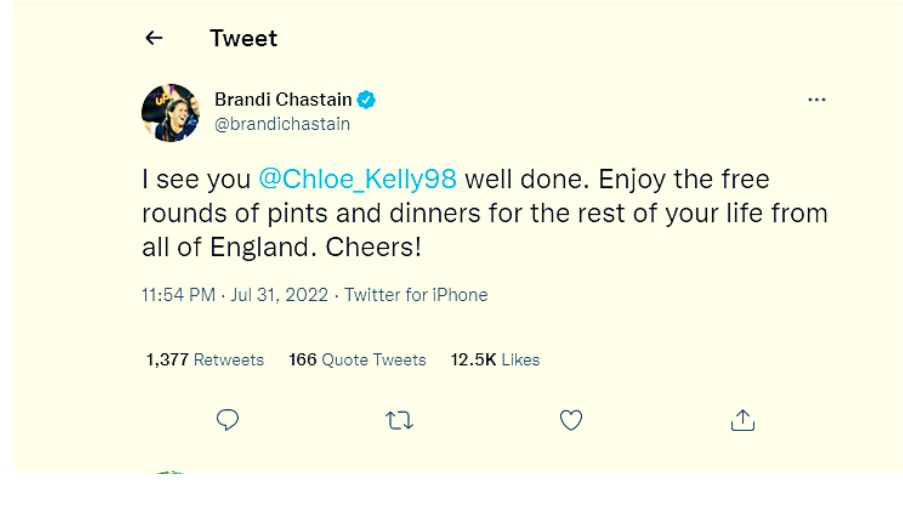Open Brandi Chastain's profile picture
Image resolution: width=903 pixels, height=508 pixels.
coord(170,113)
